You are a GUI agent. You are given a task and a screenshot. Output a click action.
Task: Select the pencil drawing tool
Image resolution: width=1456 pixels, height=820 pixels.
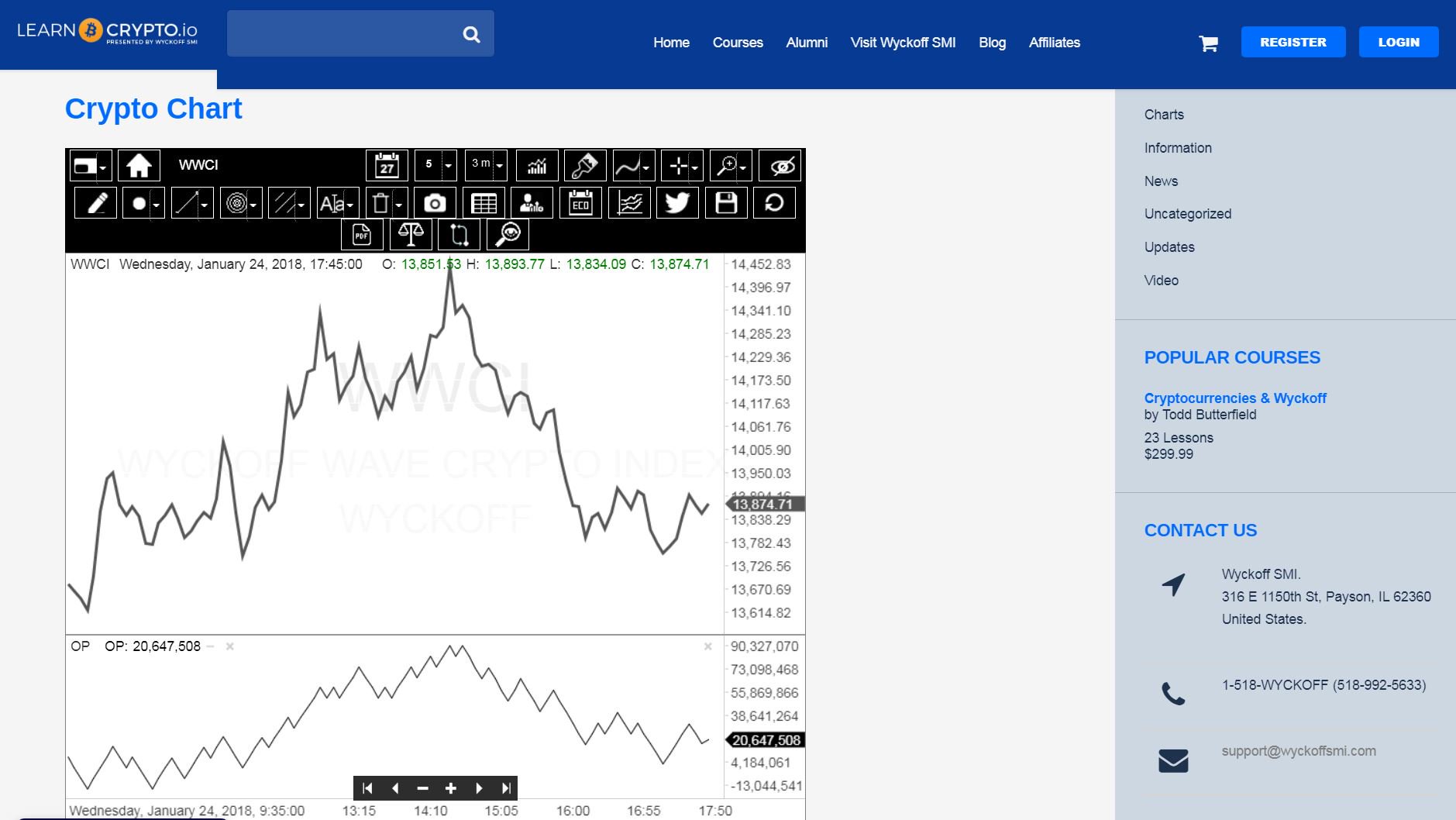(95, 203)
